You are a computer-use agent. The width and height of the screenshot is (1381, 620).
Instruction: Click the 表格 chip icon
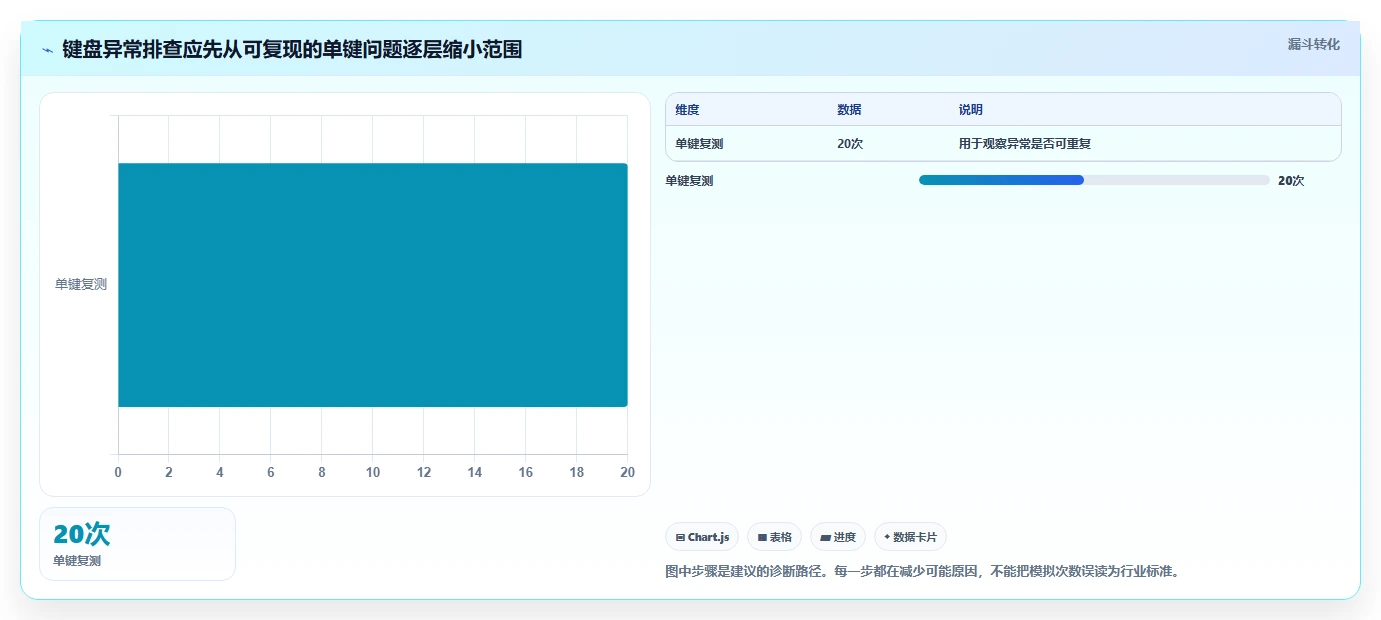[762, 538]
